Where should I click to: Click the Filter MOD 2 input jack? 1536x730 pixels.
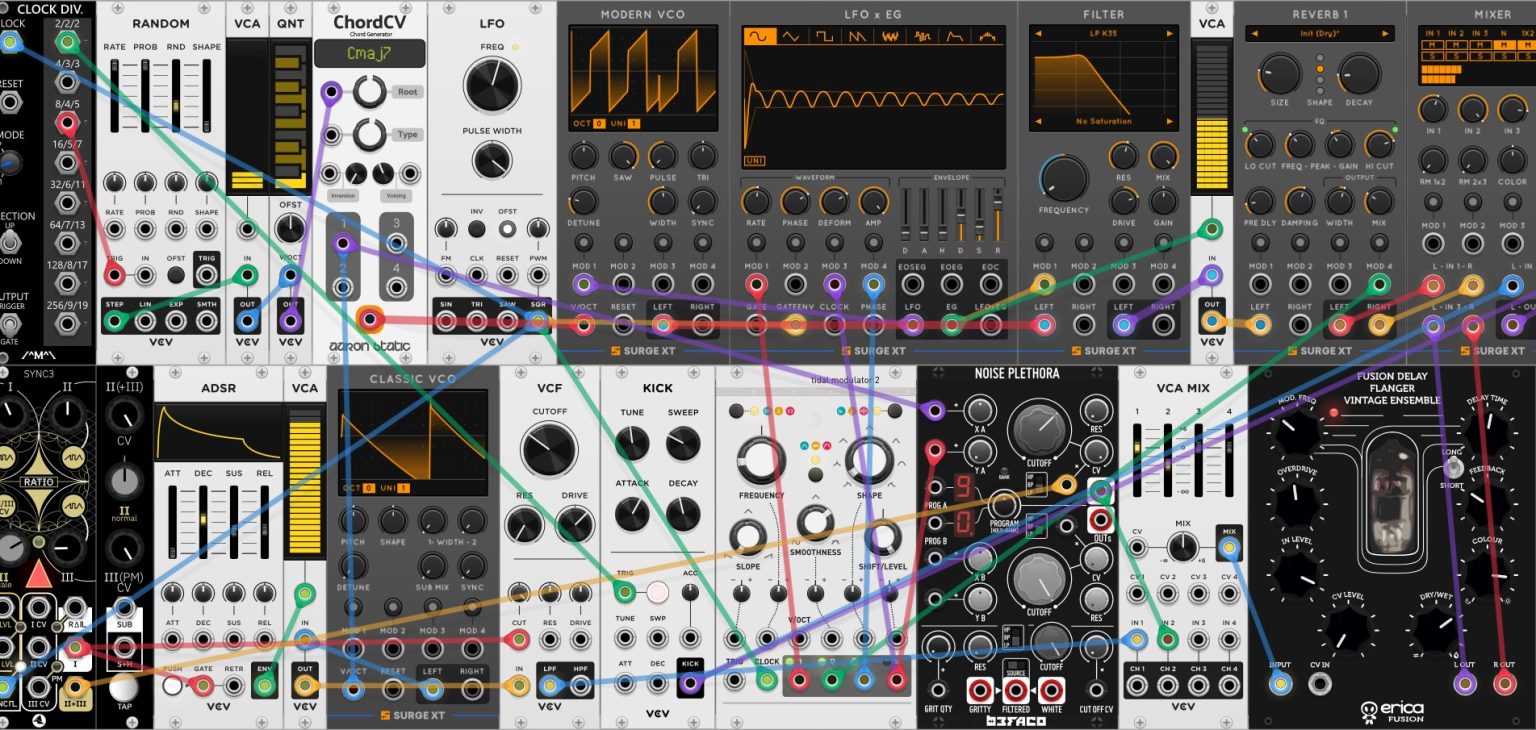point(1083,284)
